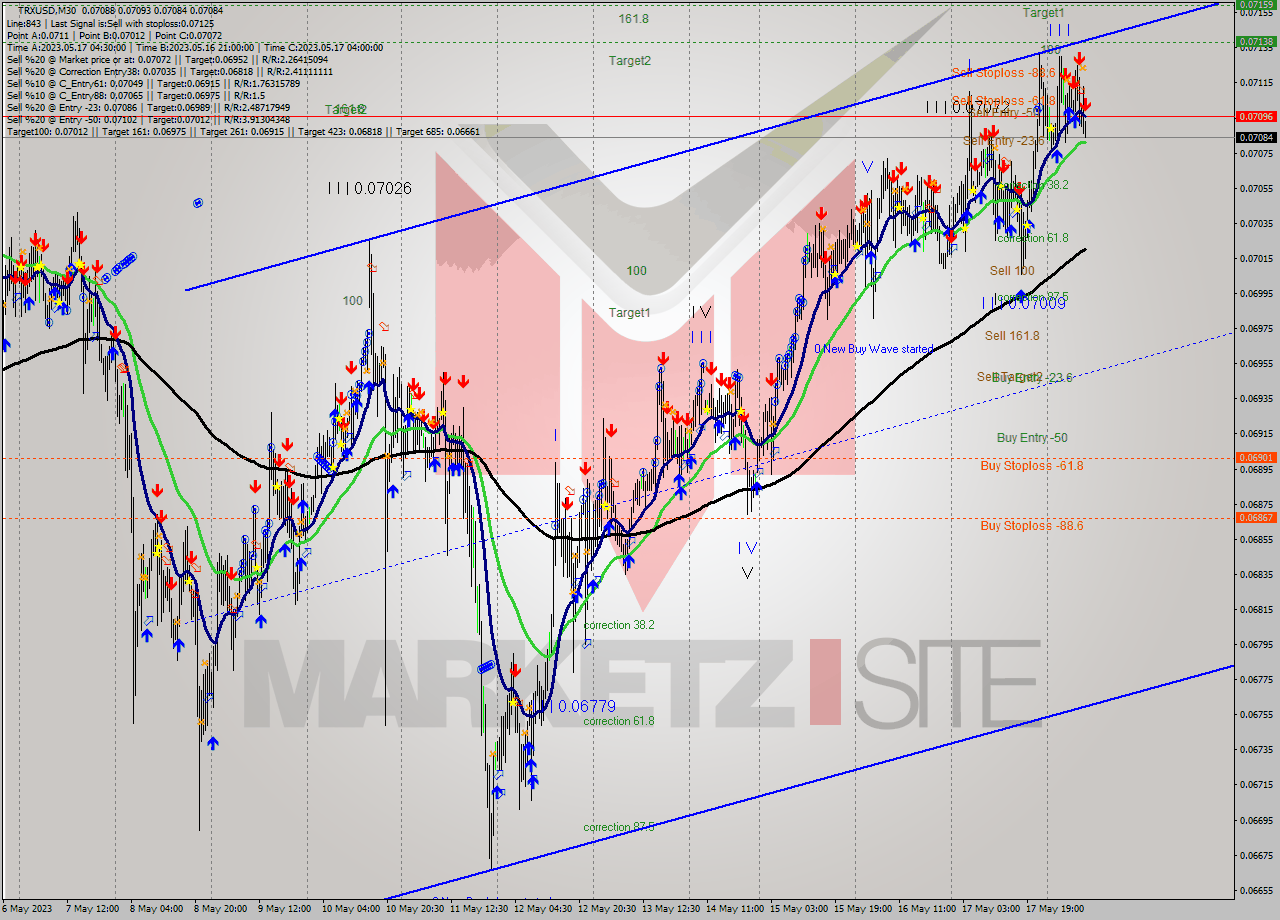Click the 'I I I 0.07026' wave label
The width and height of the screenshot is (1280, 920).
point(369,188)
